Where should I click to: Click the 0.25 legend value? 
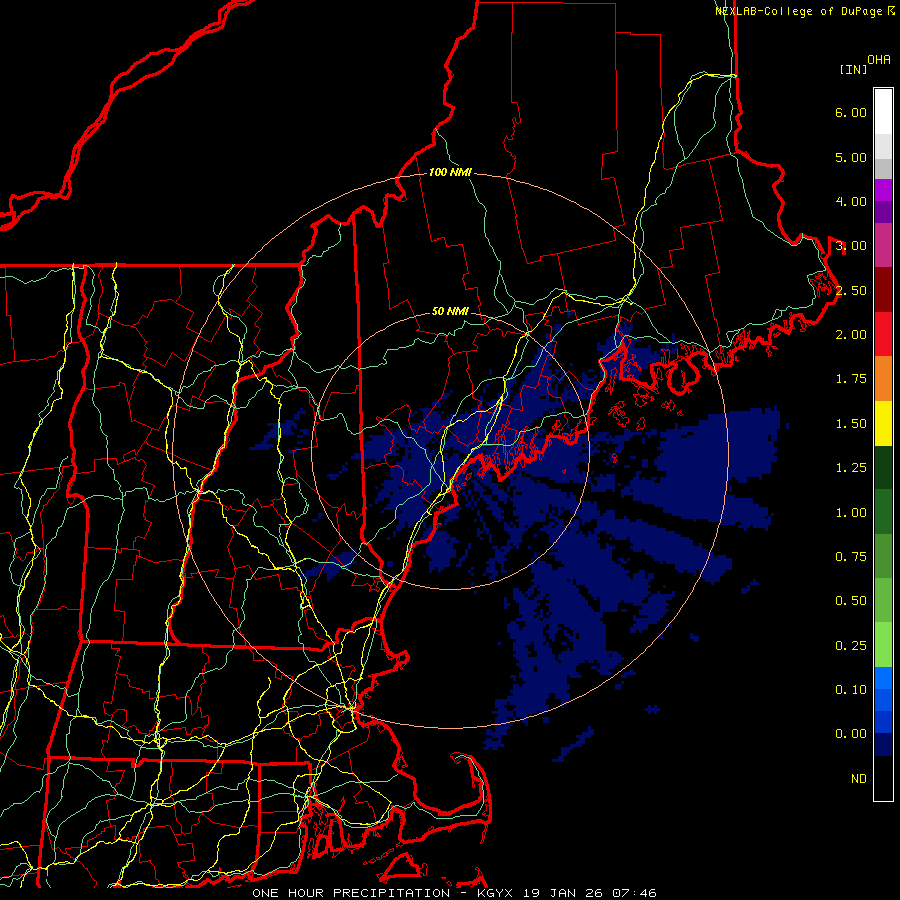tap(851, 646)
